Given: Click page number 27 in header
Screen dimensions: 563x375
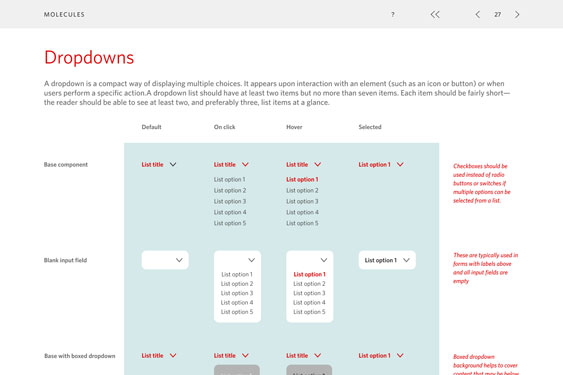Looking at the screenshot, I should (x=497, y=14).
